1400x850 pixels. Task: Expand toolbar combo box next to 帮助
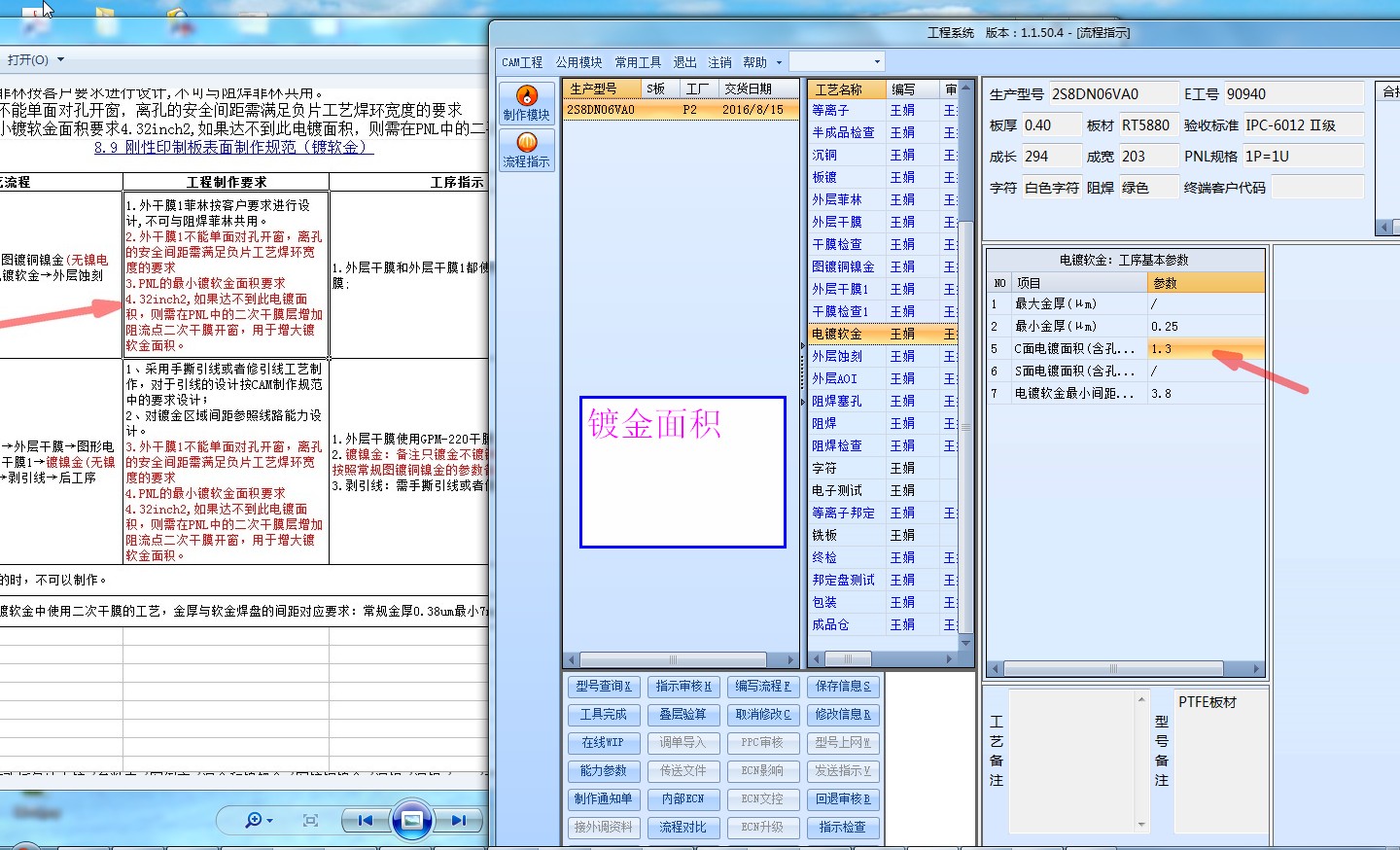pos(876,62)
